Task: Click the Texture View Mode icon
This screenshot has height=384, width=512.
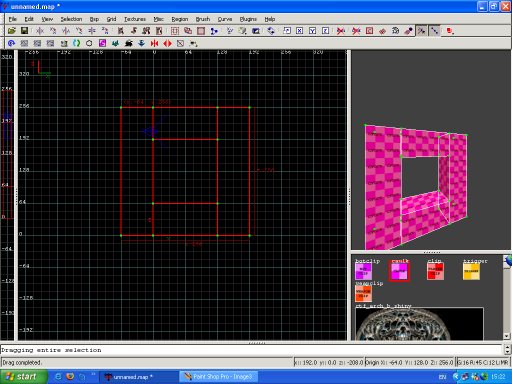Action: (x=242, y=31)
